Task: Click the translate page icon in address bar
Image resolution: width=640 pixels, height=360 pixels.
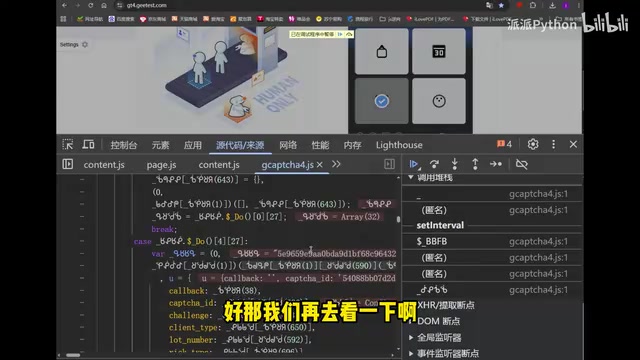Action: 489,5
